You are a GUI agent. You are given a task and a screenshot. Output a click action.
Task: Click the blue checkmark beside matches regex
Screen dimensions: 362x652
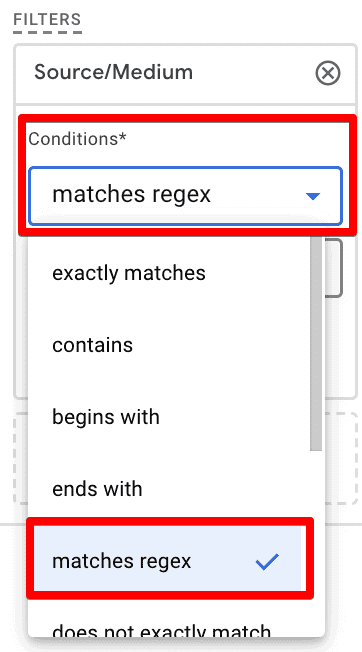(267, 562)
